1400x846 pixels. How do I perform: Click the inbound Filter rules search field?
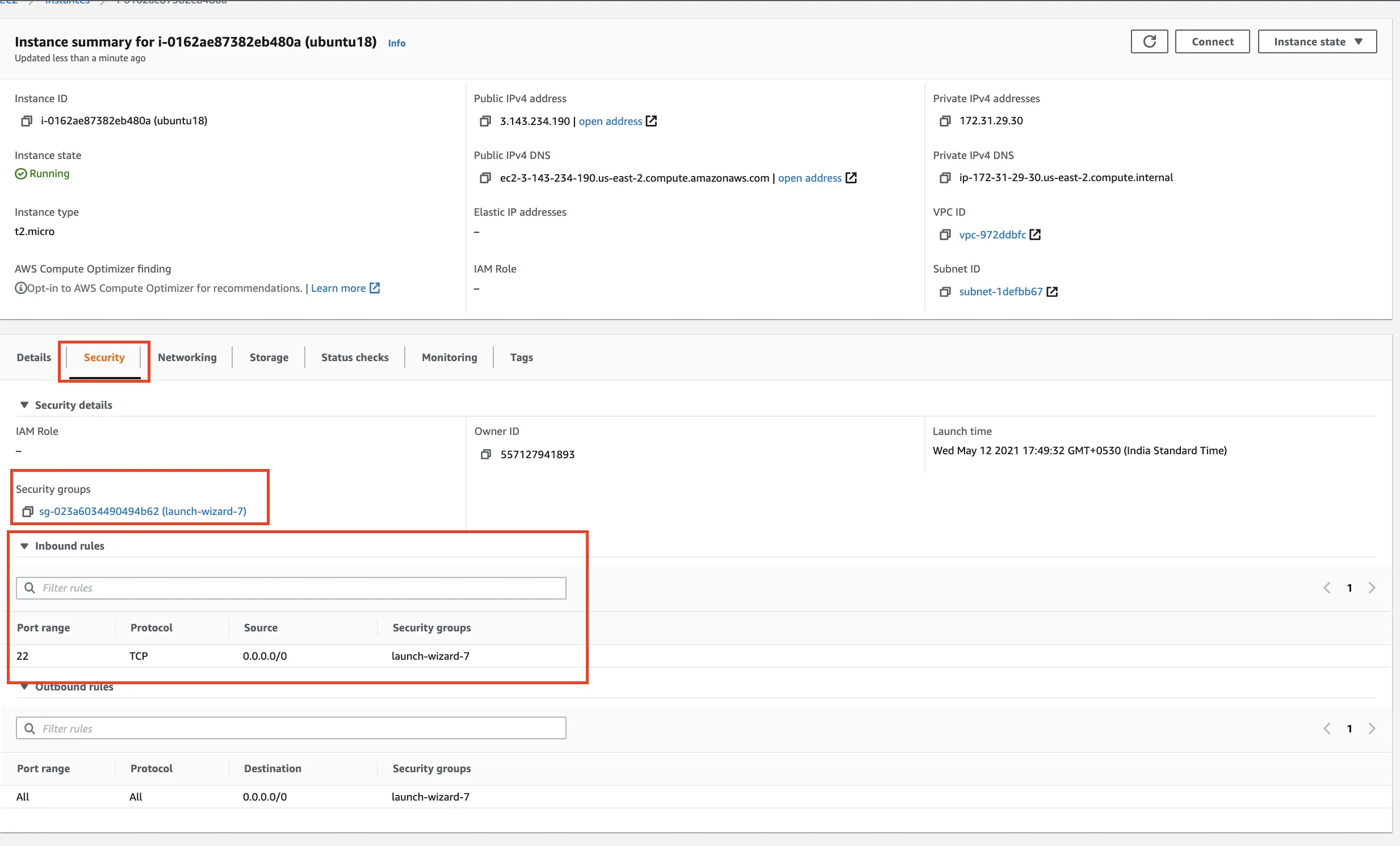tap(291, 588)
